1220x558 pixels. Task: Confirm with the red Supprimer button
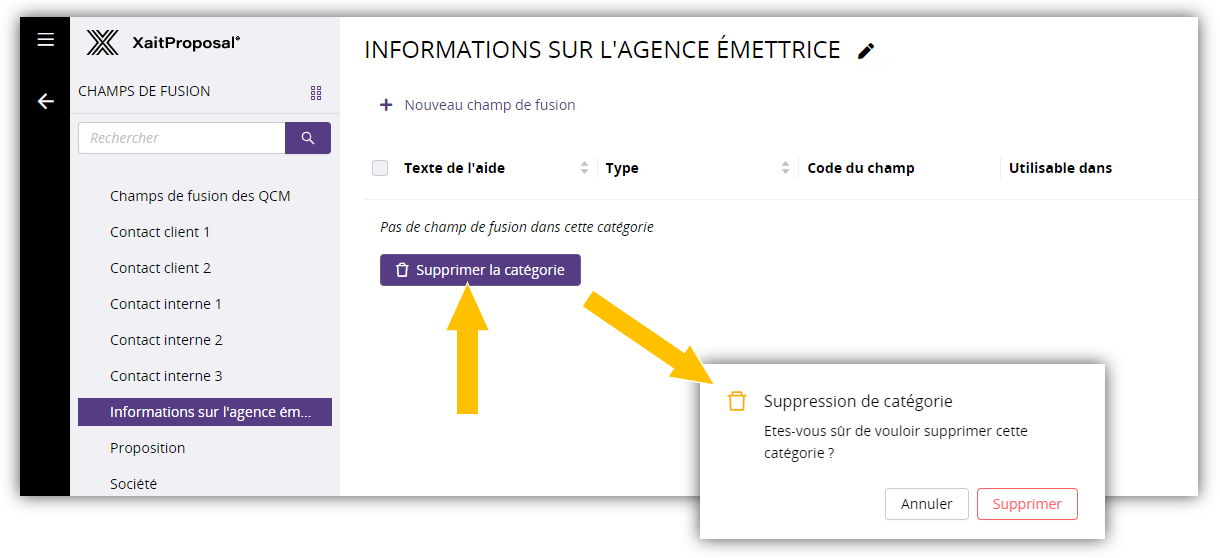click(x=1027, y=504)
